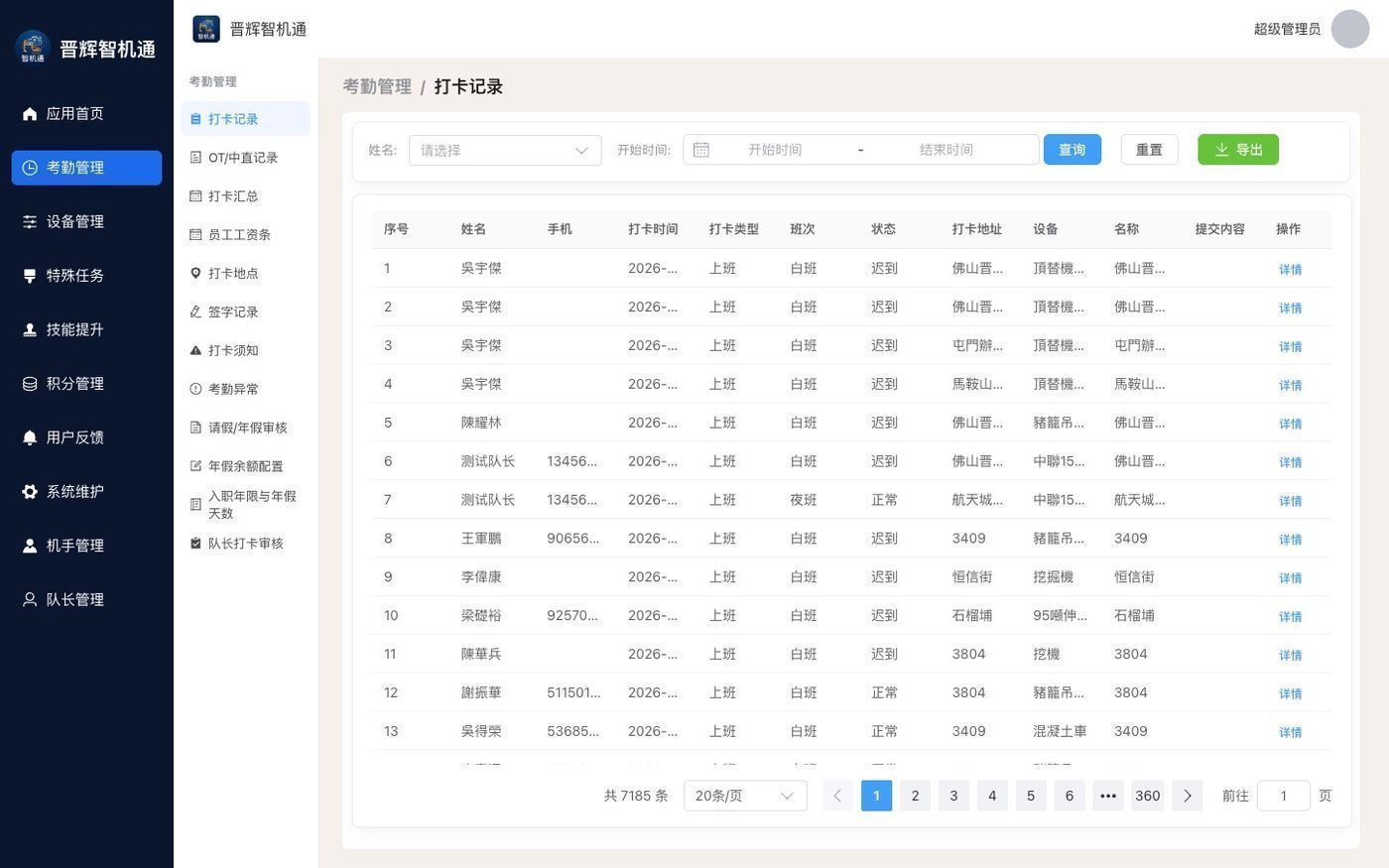Click the green 导出 button
This screenshot has height=868, width=1389.
pyautogui.click(x=1238, y=150)
